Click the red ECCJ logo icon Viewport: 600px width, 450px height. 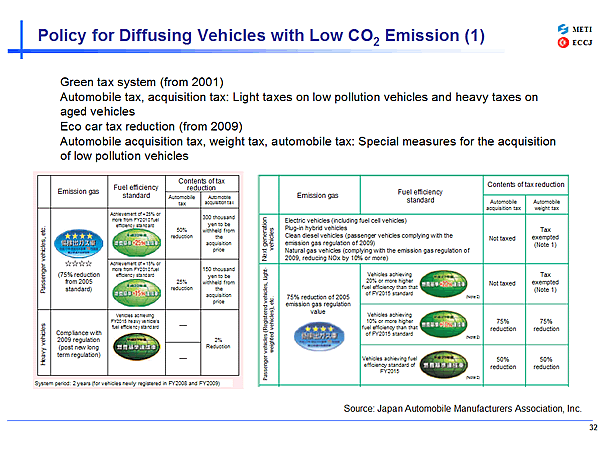coord(563,42)
